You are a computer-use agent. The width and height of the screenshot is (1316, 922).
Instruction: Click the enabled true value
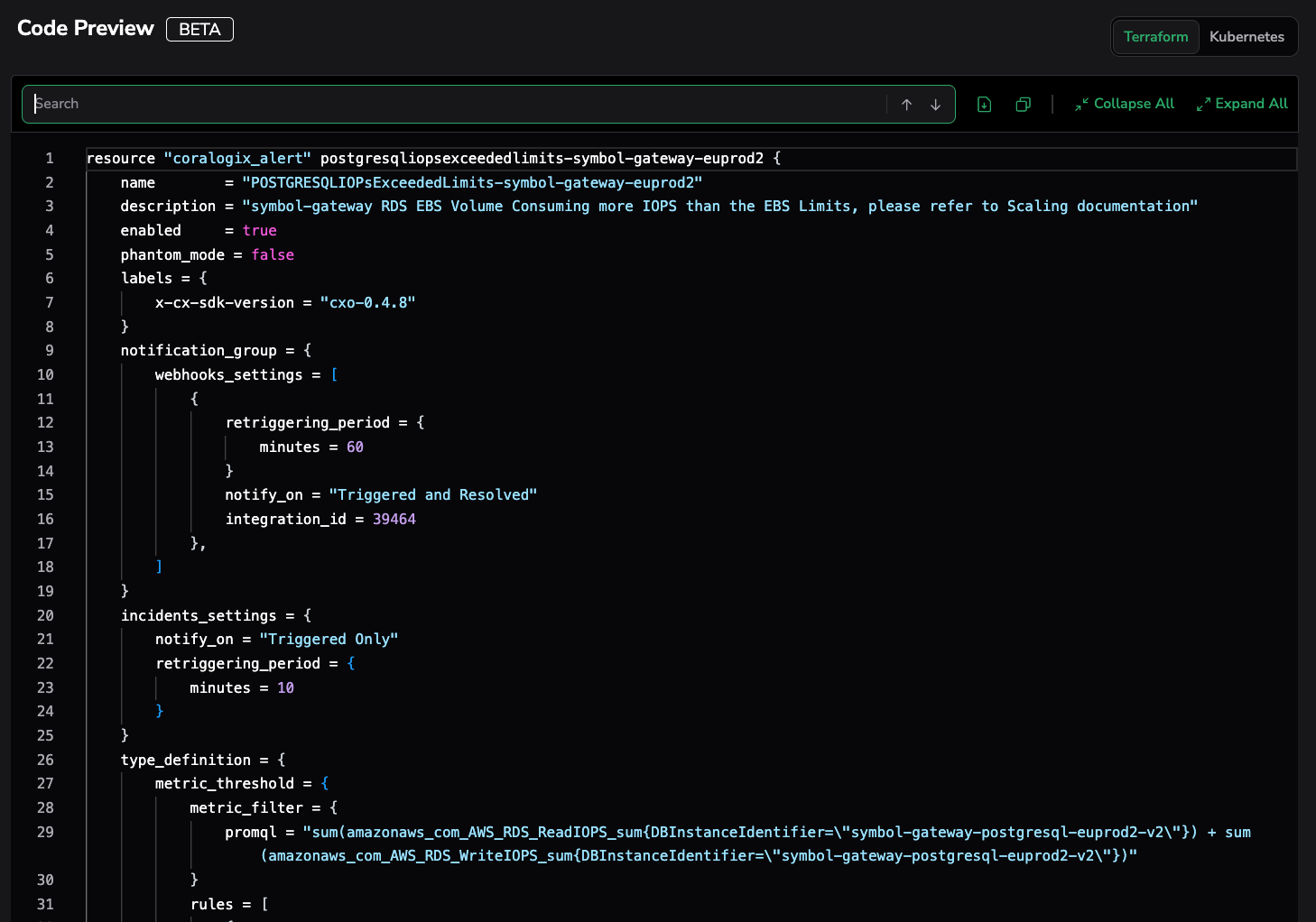[x=259, y=231]
